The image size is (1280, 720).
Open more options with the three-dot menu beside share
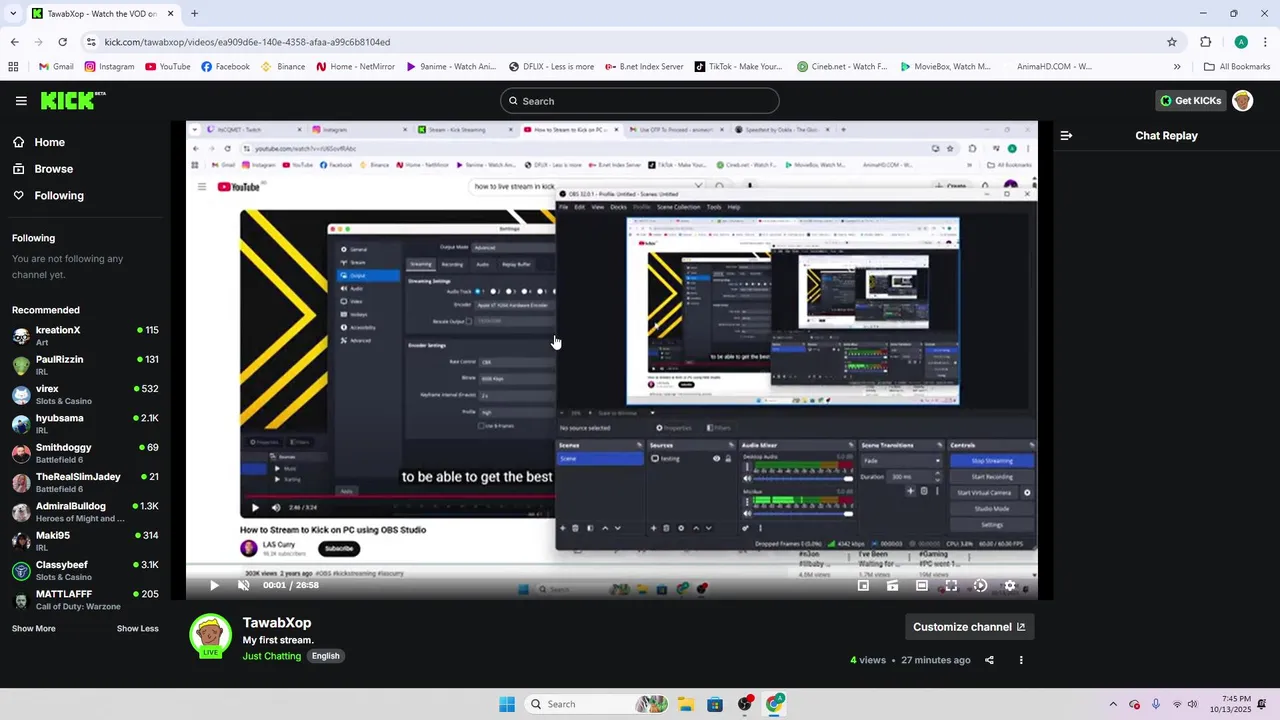point(1021,660)
